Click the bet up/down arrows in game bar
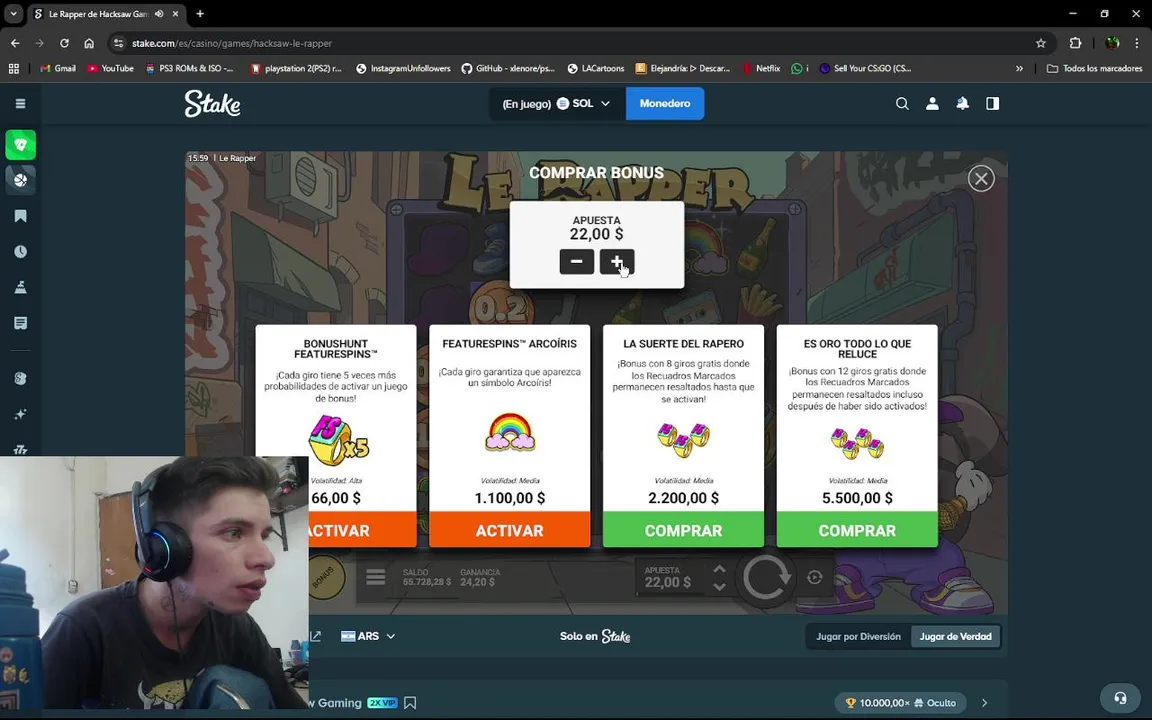The height and width of the screenshot is (720, 1152). (x=719, y=578)
